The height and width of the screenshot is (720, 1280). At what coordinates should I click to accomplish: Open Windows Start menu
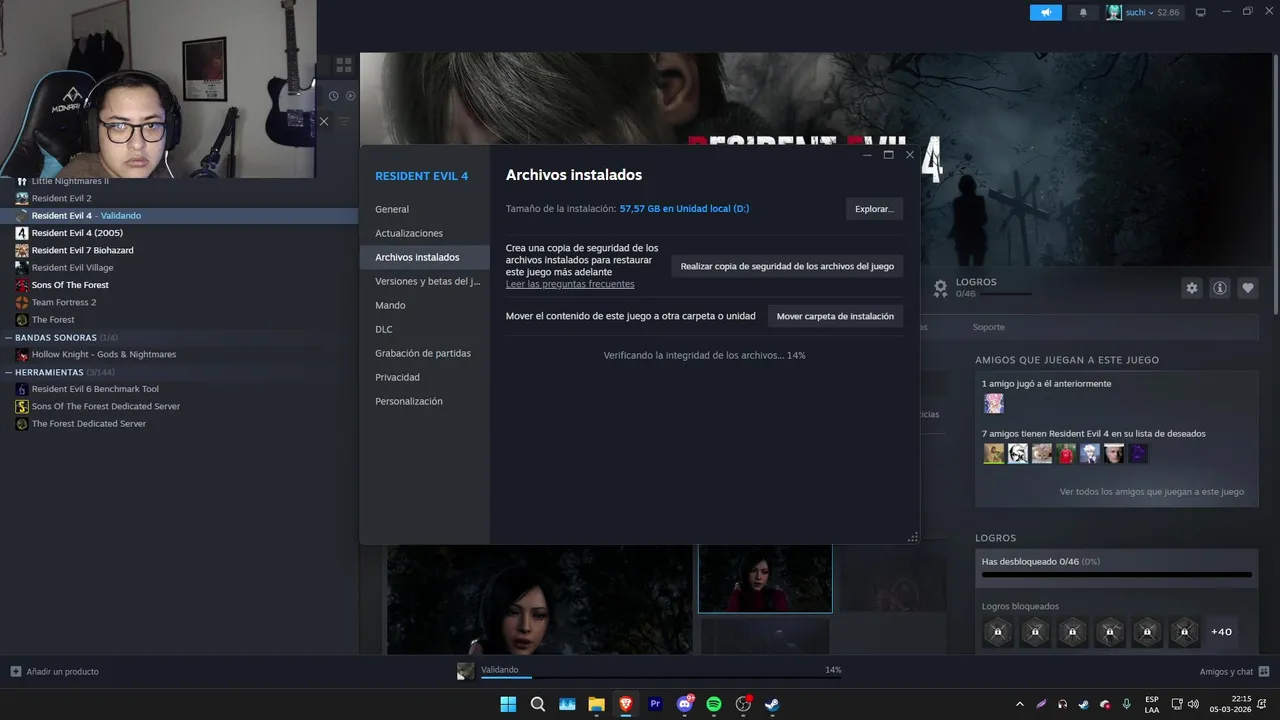pos(508,704)
